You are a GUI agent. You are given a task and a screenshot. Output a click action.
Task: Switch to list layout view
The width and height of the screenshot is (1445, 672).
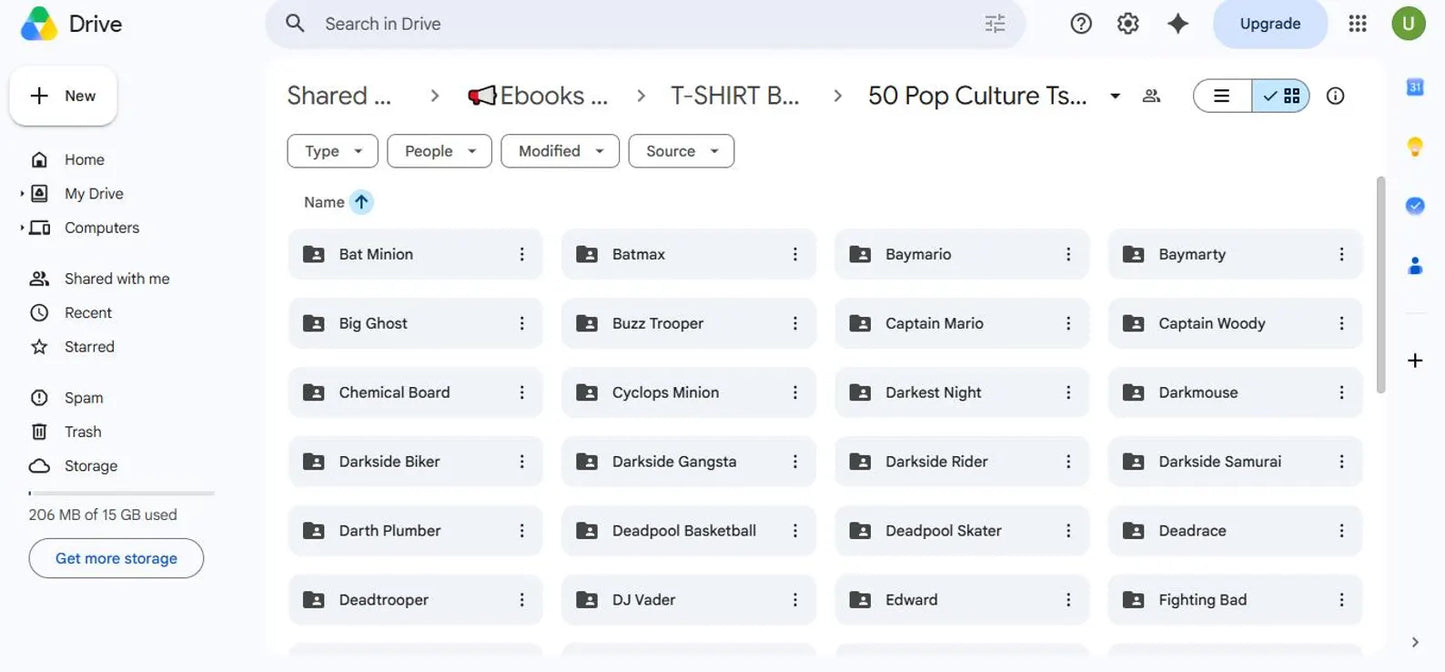1222,96
